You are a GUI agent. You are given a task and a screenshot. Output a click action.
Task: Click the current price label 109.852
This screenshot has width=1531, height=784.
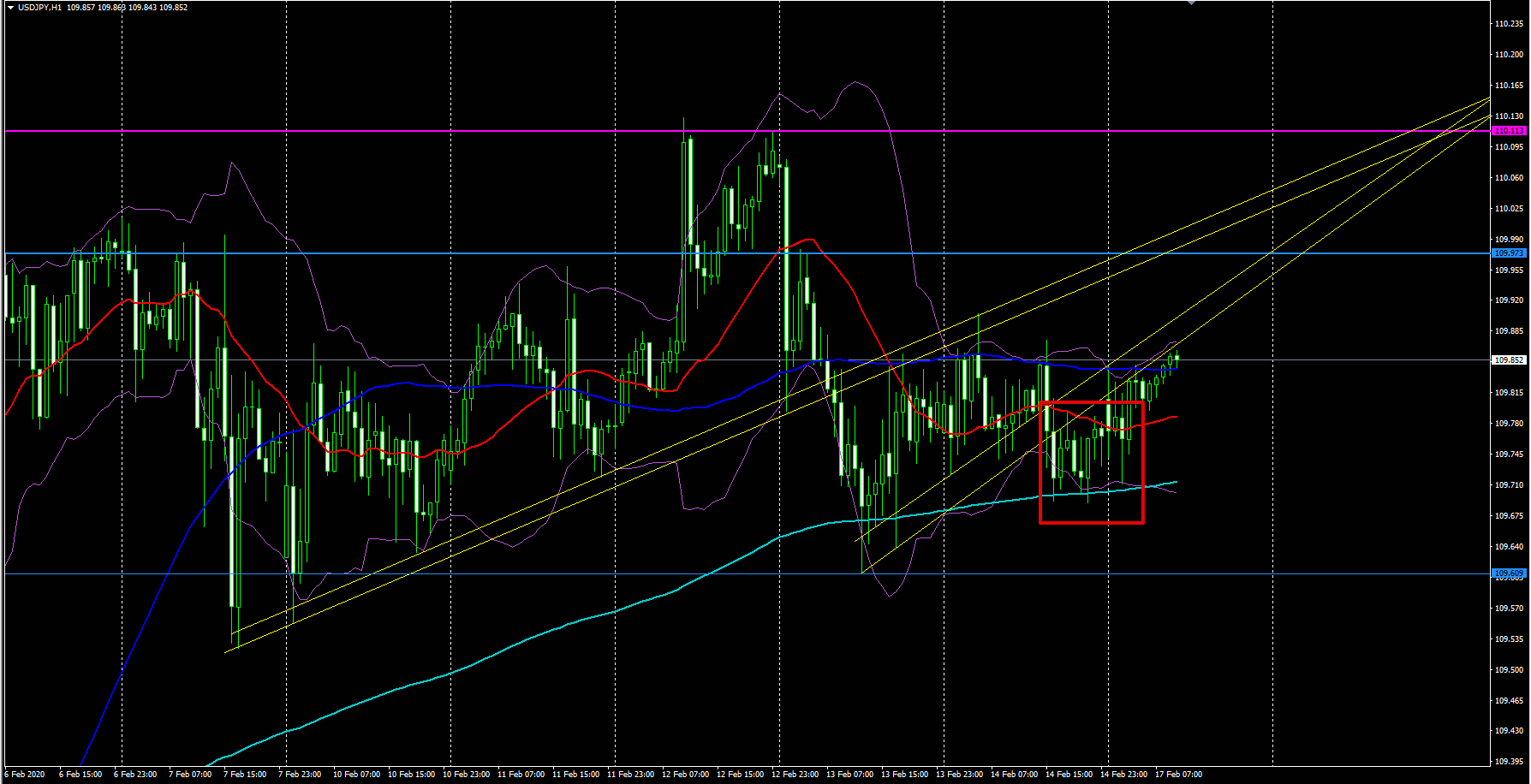pos(1509,360)
